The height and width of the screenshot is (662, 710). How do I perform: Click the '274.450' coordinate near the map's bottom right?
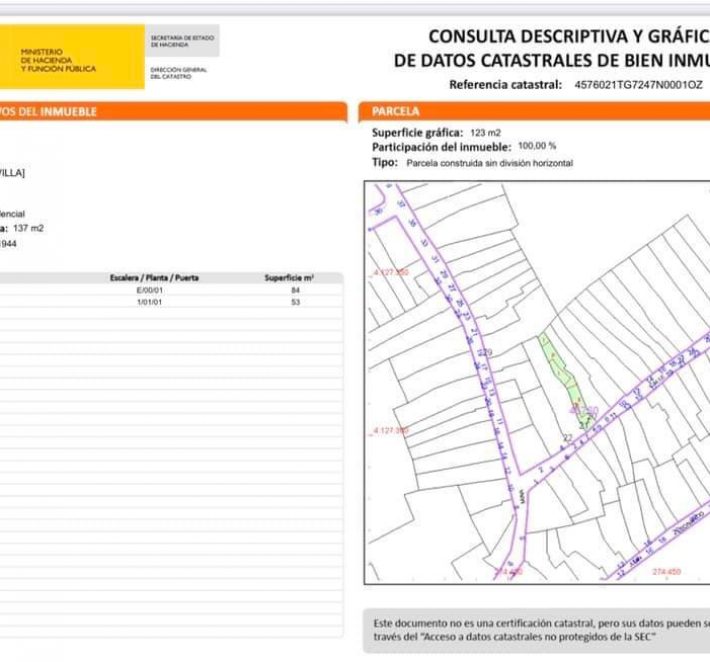[x=667, y=572]
